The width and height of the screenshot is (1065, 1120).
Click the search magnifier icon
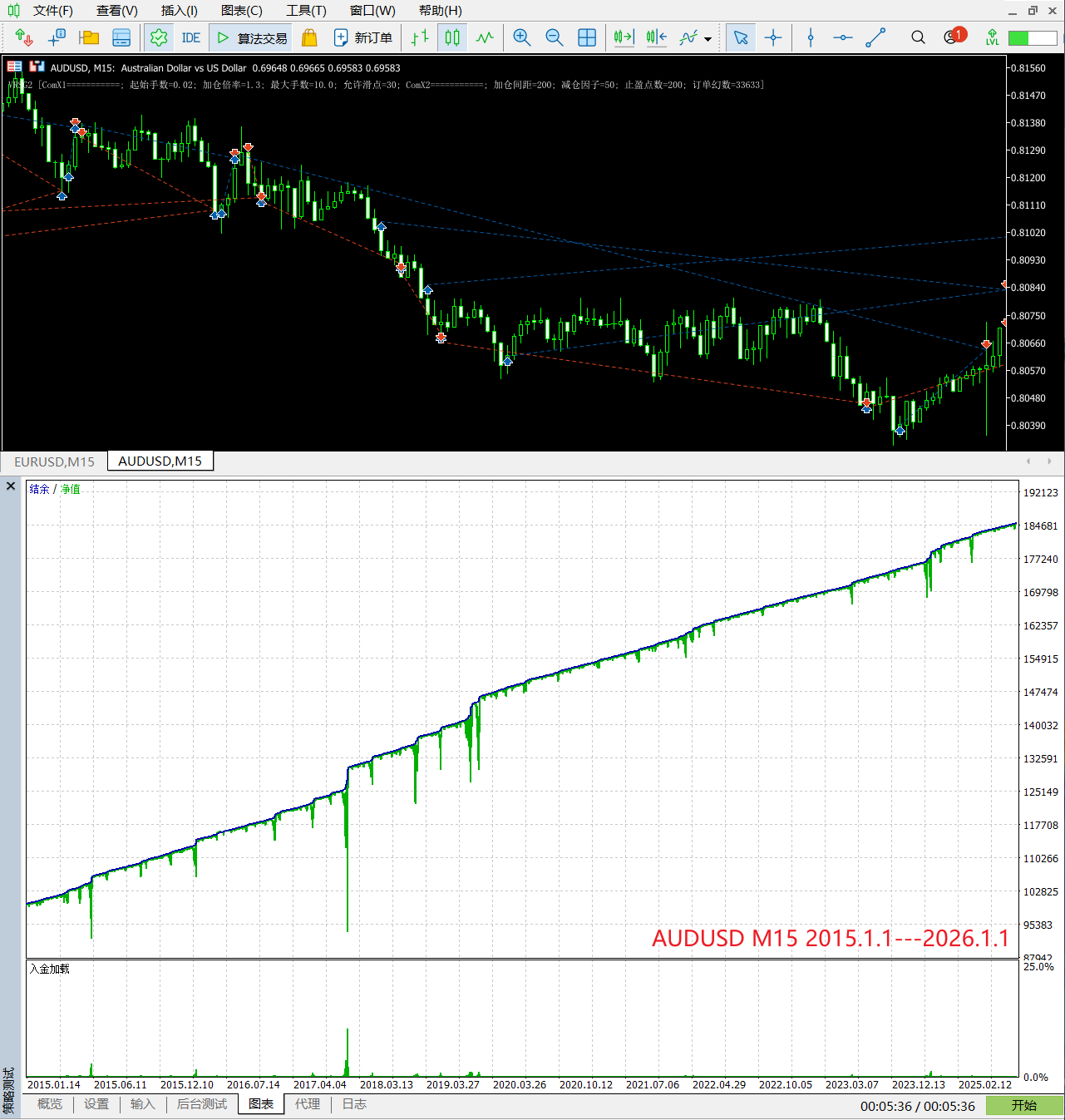918,37
